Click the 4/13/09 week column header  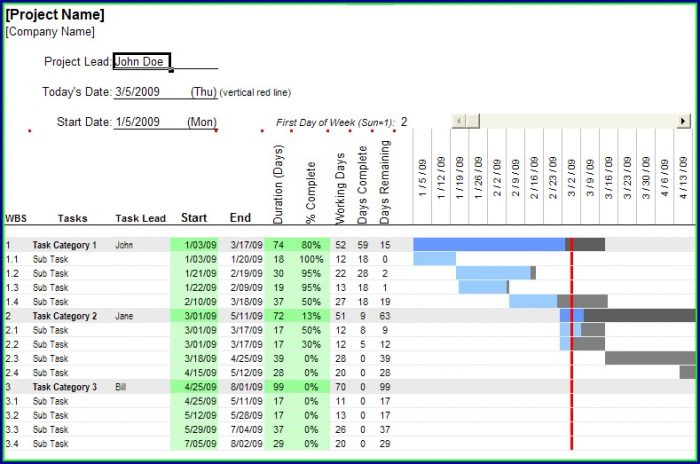(x=683, y=178)
